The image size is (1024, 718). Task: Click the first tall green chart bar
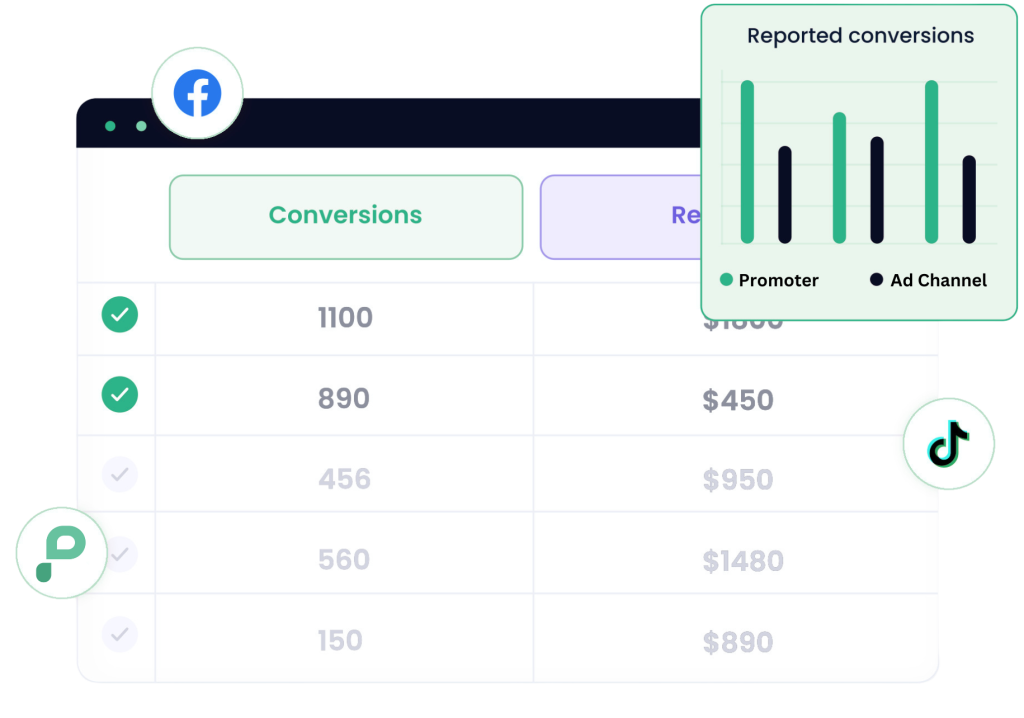747,162
